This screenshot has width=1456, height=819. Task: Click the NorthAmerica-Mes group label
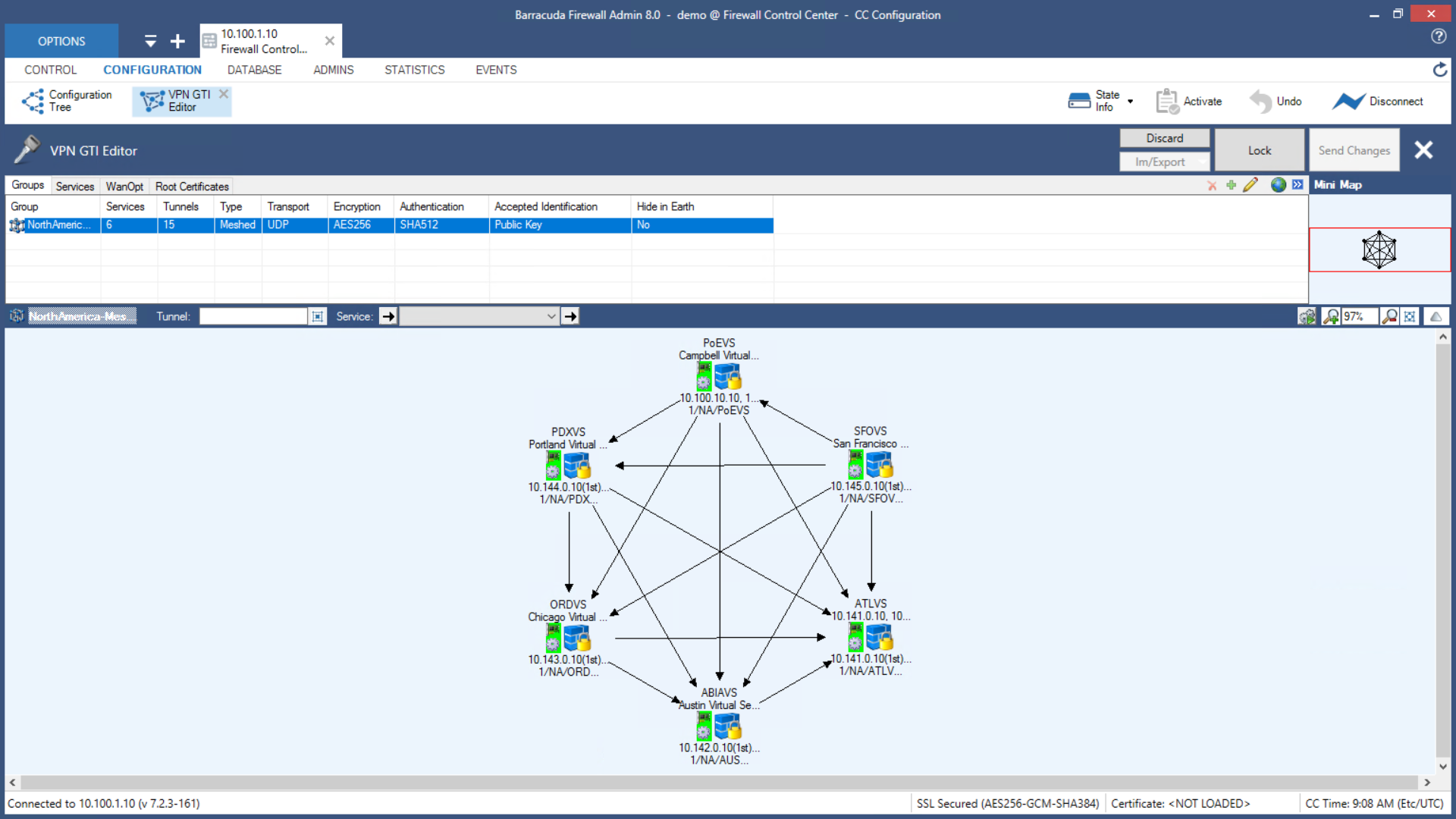(x=82, y=316)
